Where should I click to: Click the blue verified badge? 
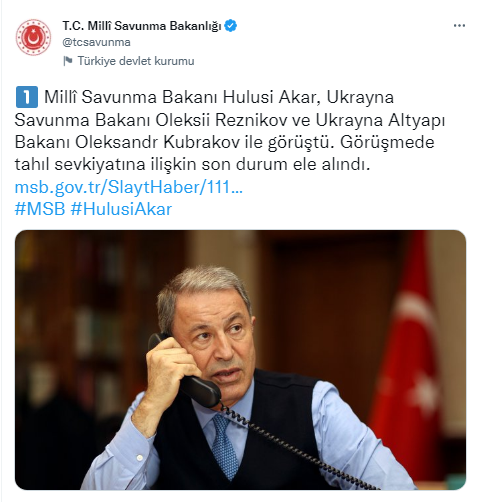pos(230,26)
